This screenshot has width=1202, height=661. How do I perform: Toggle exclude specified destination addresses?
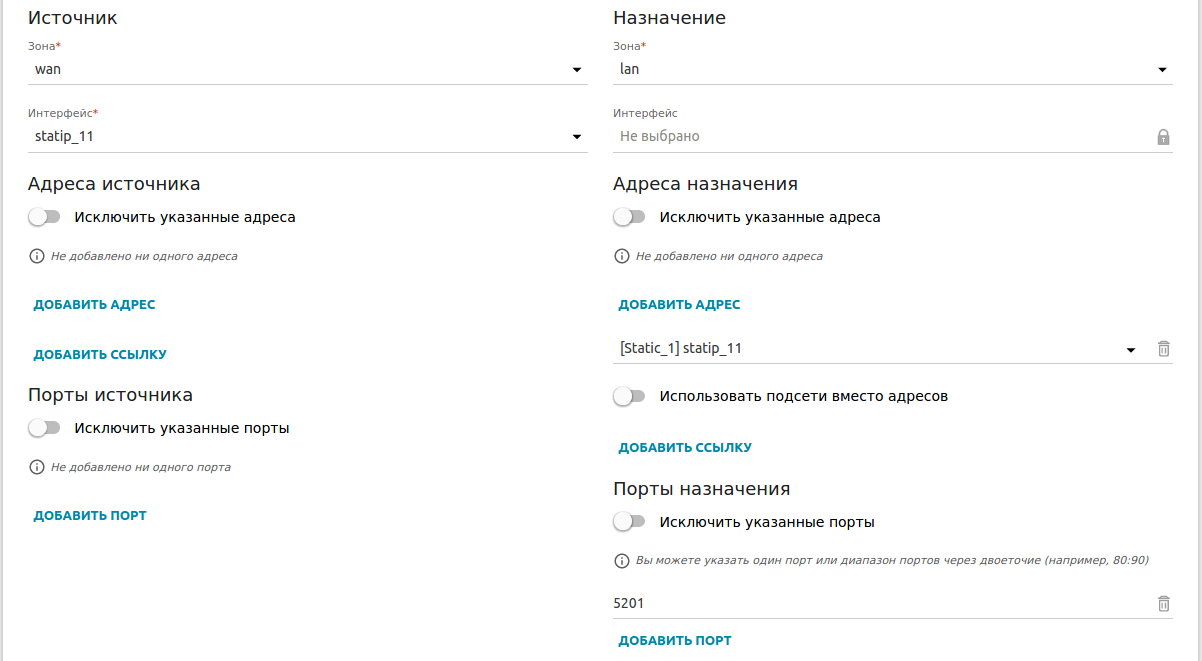coord(630,217)
